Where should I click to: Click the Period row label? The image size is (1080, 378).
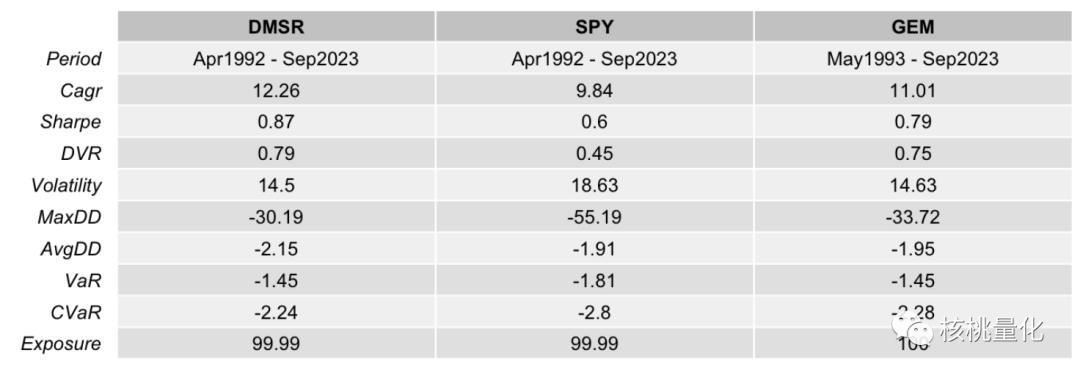pos(74,59)
